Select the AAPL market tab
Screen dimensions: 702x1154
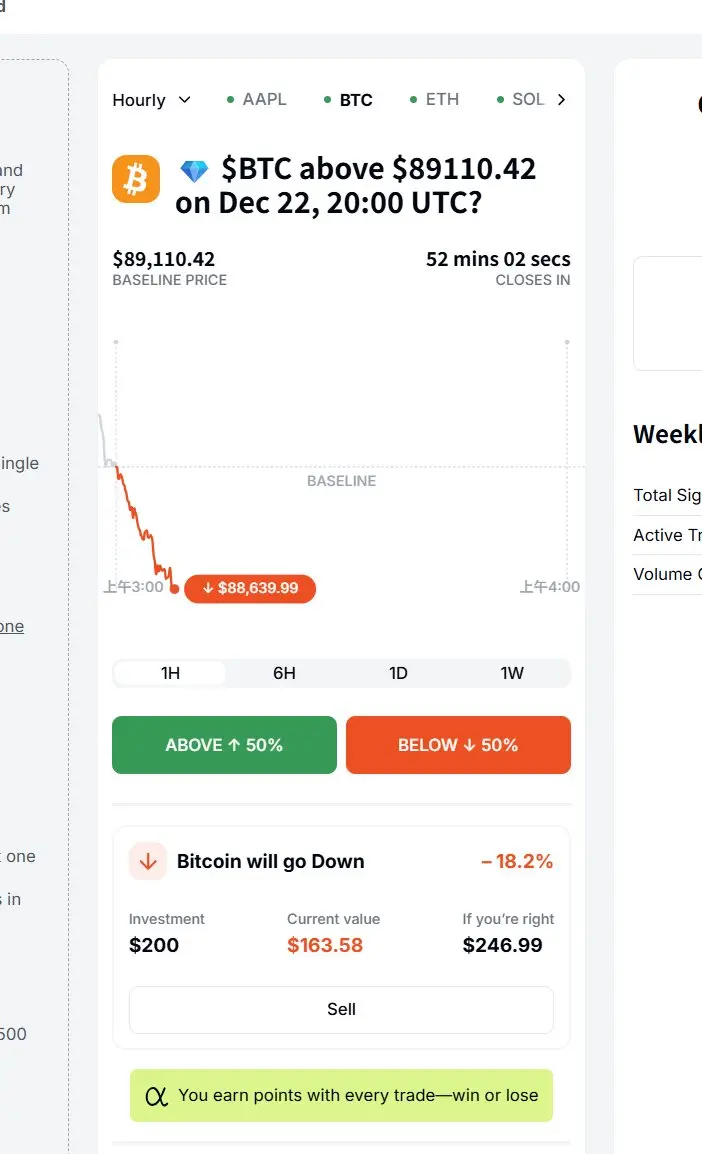click(258, 99)
